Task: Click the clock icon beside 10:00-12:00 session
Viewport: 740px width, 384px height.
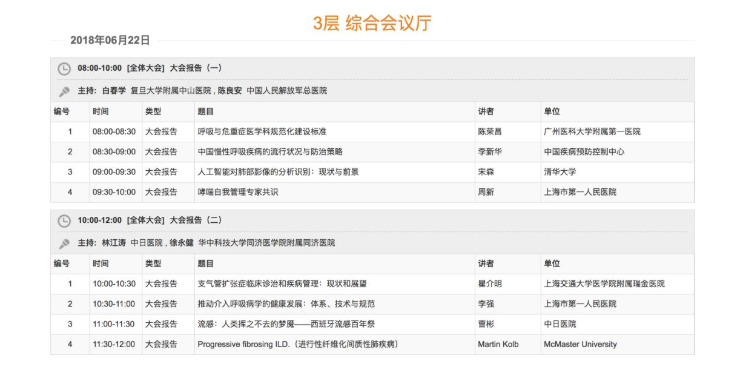Action: pos(64,221)
